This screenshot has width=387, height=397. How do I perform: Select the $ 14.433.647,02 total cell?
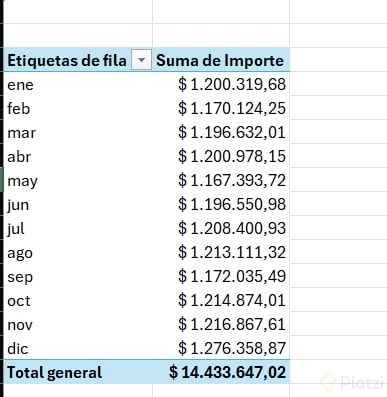(x=221, y=372)
